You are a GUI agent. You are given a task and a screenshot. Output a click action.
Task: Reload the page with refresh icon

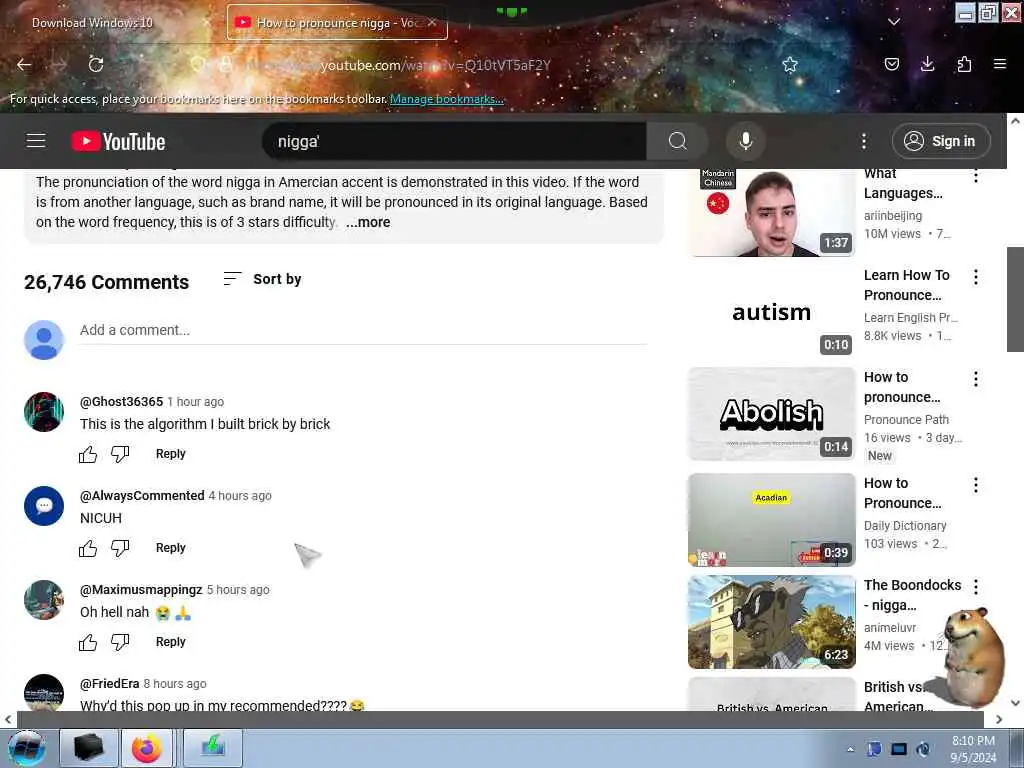(96, 65)
